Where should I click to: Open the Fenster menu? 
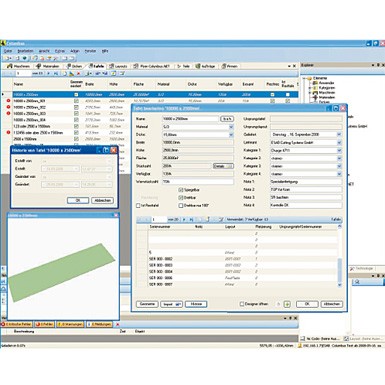(x=90, y=51)
